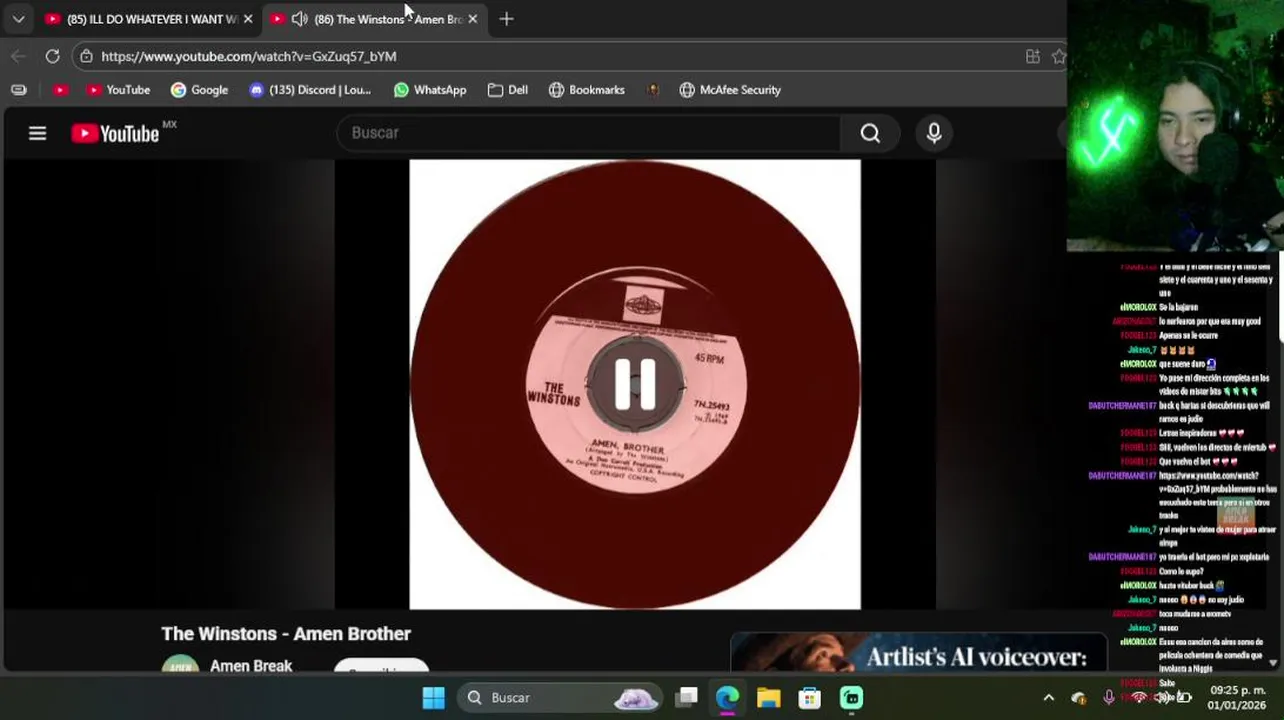Viewport: 1284px width, 720px height.
Task: Click the 'Artlist's AI voiceover' ad banner
Action: pos(918,652)
